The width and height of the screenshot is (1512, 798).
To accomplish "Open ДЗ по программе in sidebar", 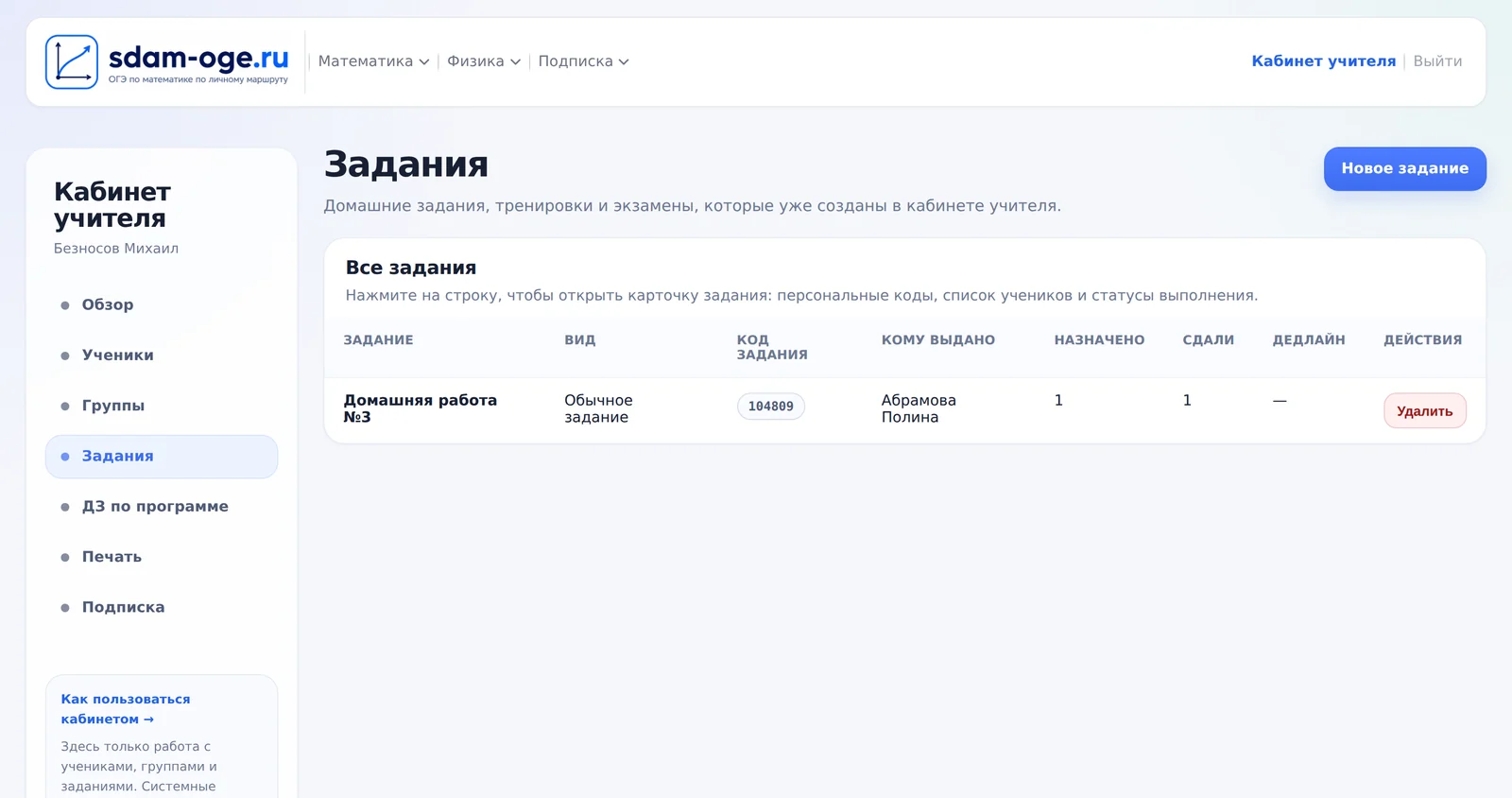I will click(162, 507).
